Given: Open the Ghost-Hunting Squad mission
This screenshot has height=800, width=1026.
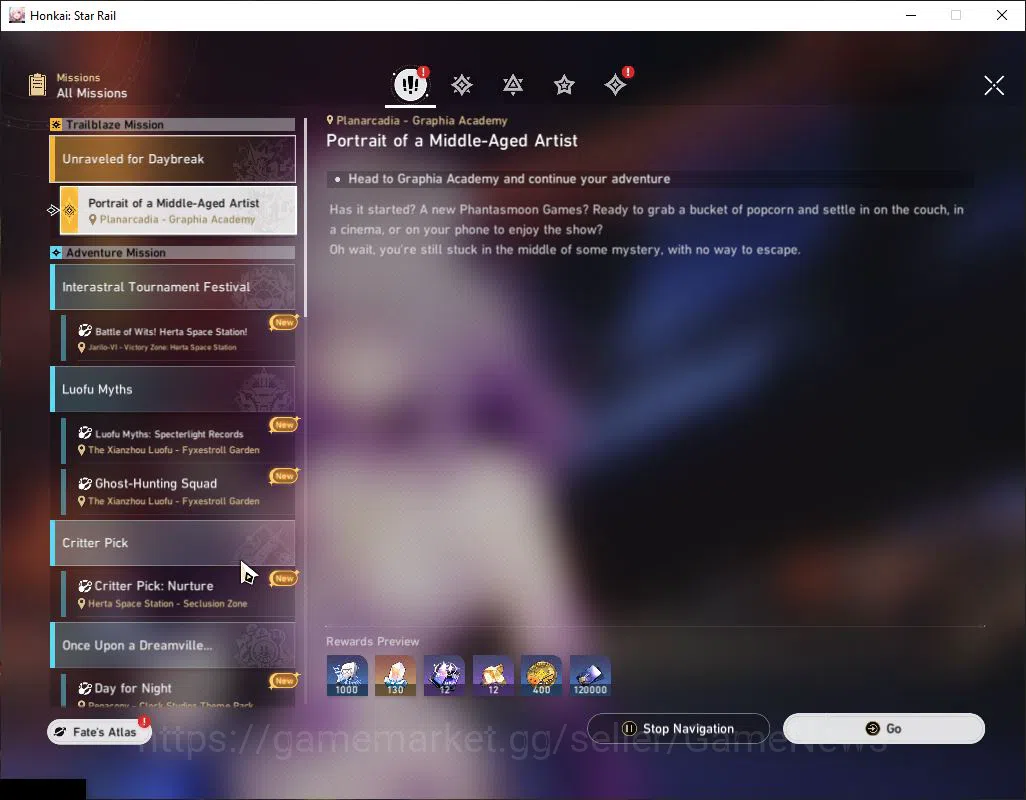Looking at the screenshot, I should [178, 492].
